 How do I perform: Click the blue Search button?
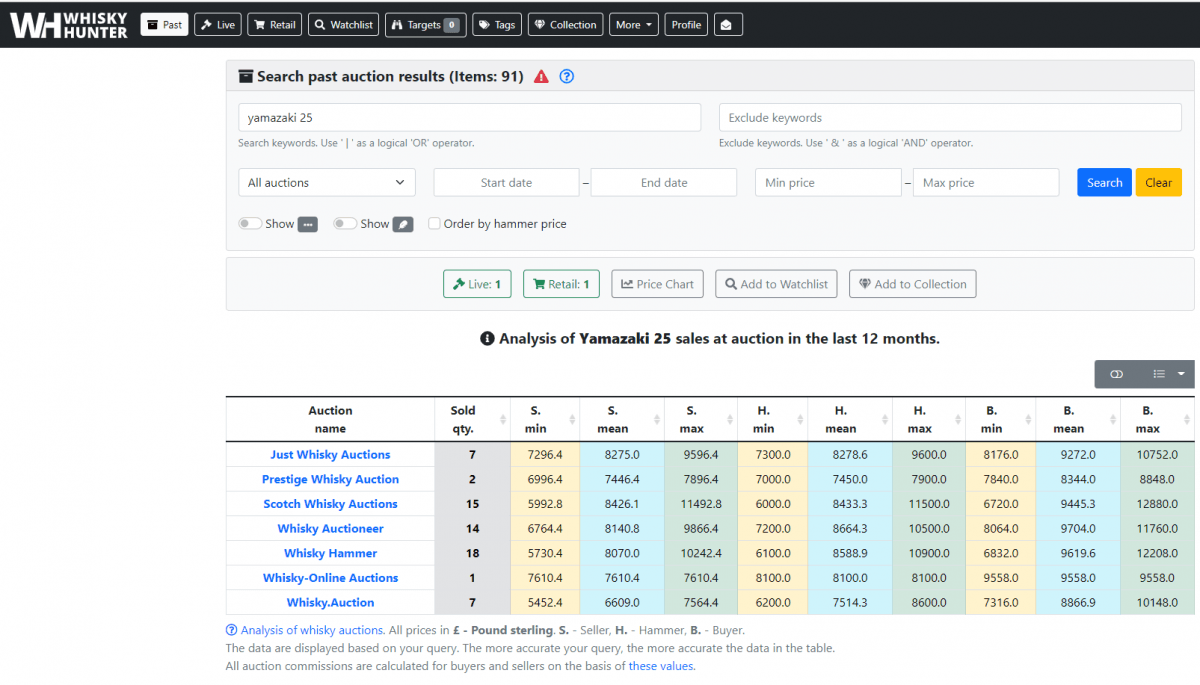[x=1104, y=183]
